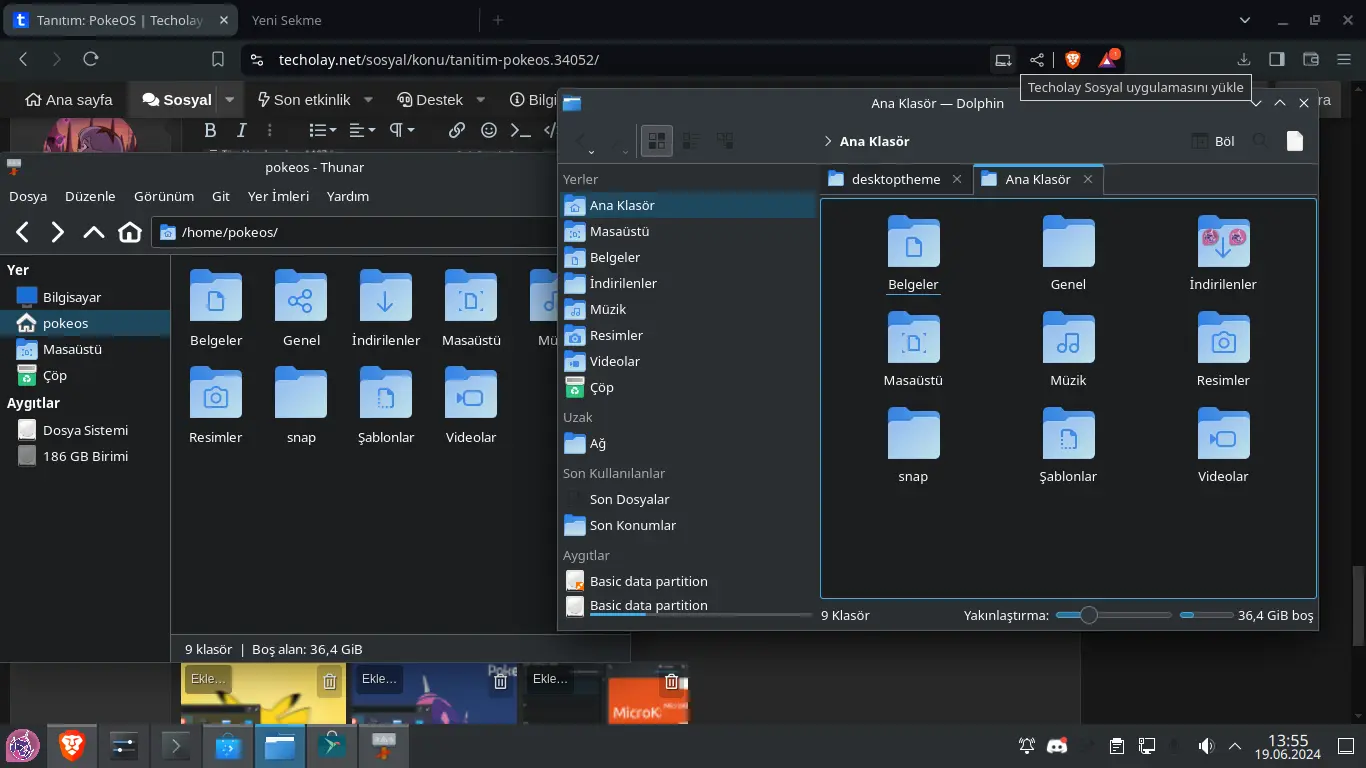Image resolution: width=1366 pixels, height=768 pixels.
Task: Open the Dosya menu in Thunar
Action: [x=28, y=196]
